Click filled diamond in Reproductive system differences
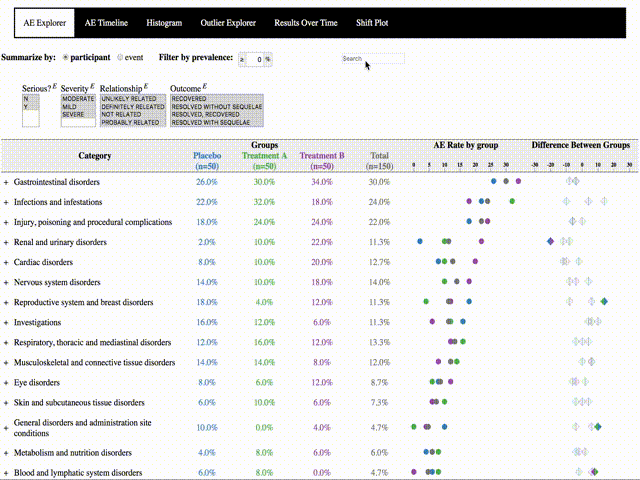 click(604, 301)
